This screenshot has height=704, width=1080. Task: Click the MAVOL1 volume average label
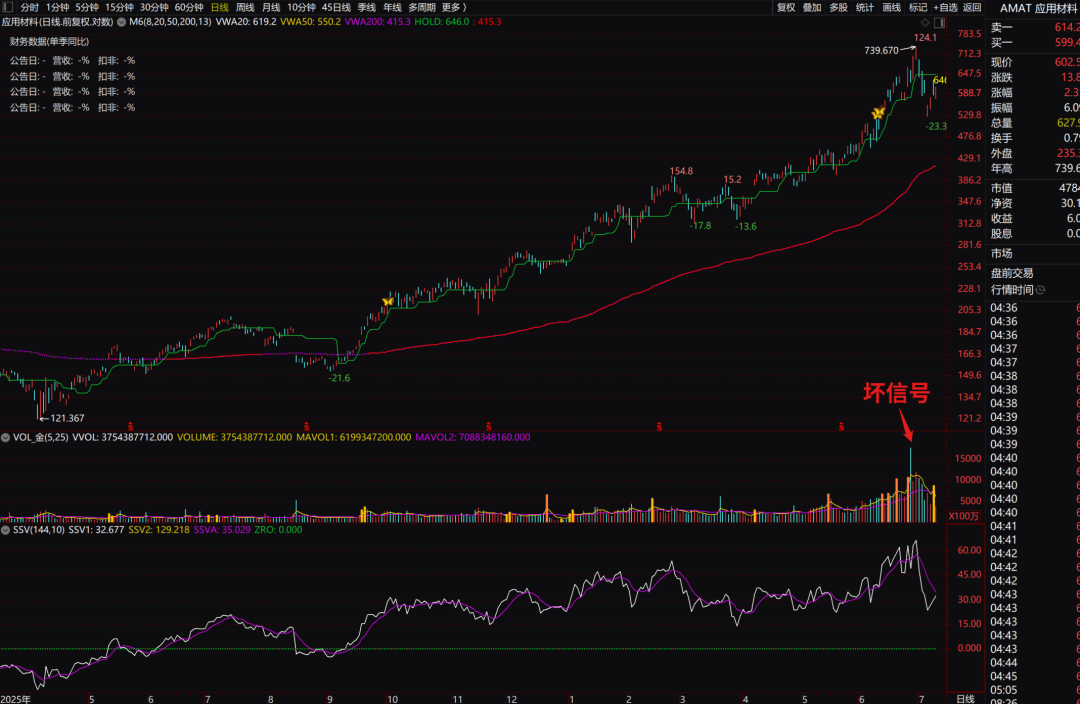(x=353, y=437)
